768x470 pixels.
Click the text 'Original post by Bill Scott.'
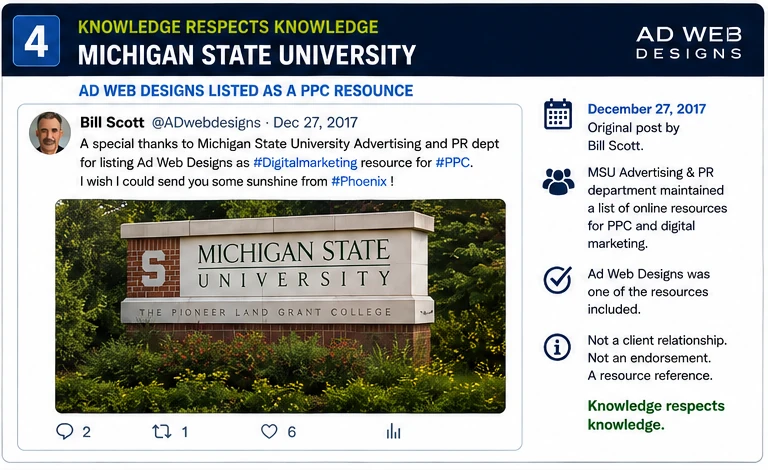(633, 137)
